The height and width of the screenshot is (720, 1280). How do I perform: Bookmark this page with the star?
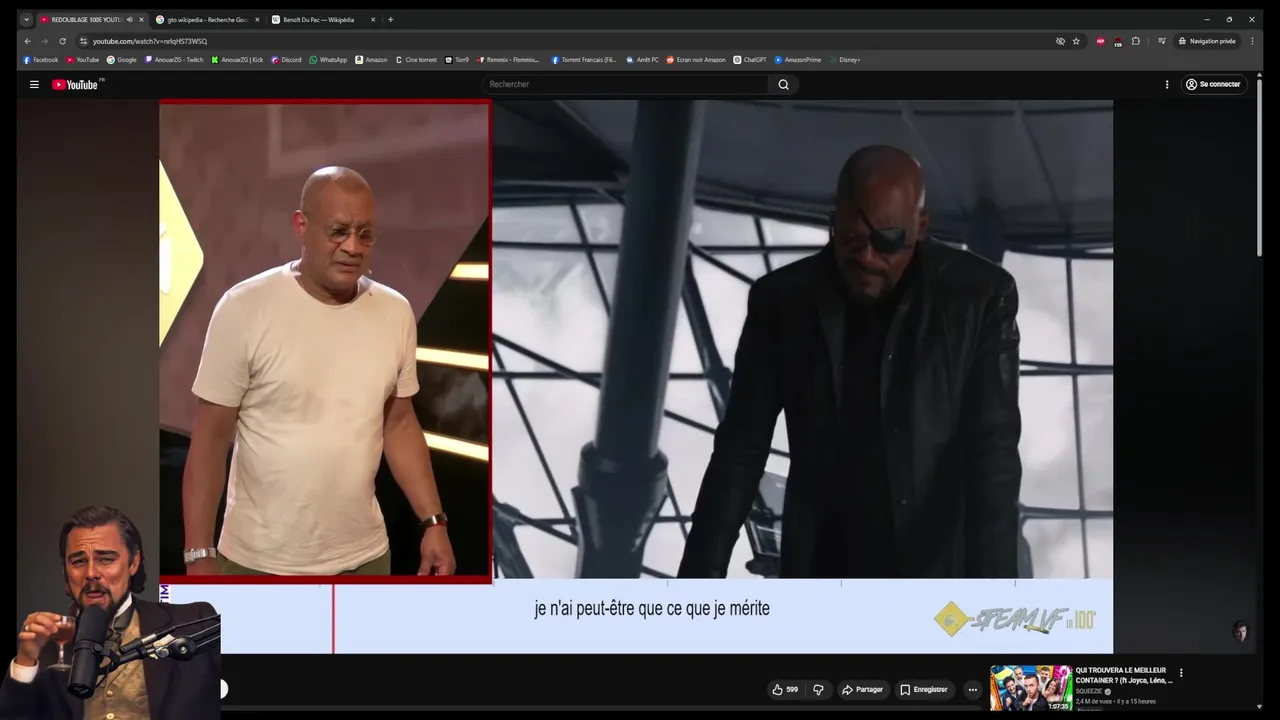pos(1076,41)
